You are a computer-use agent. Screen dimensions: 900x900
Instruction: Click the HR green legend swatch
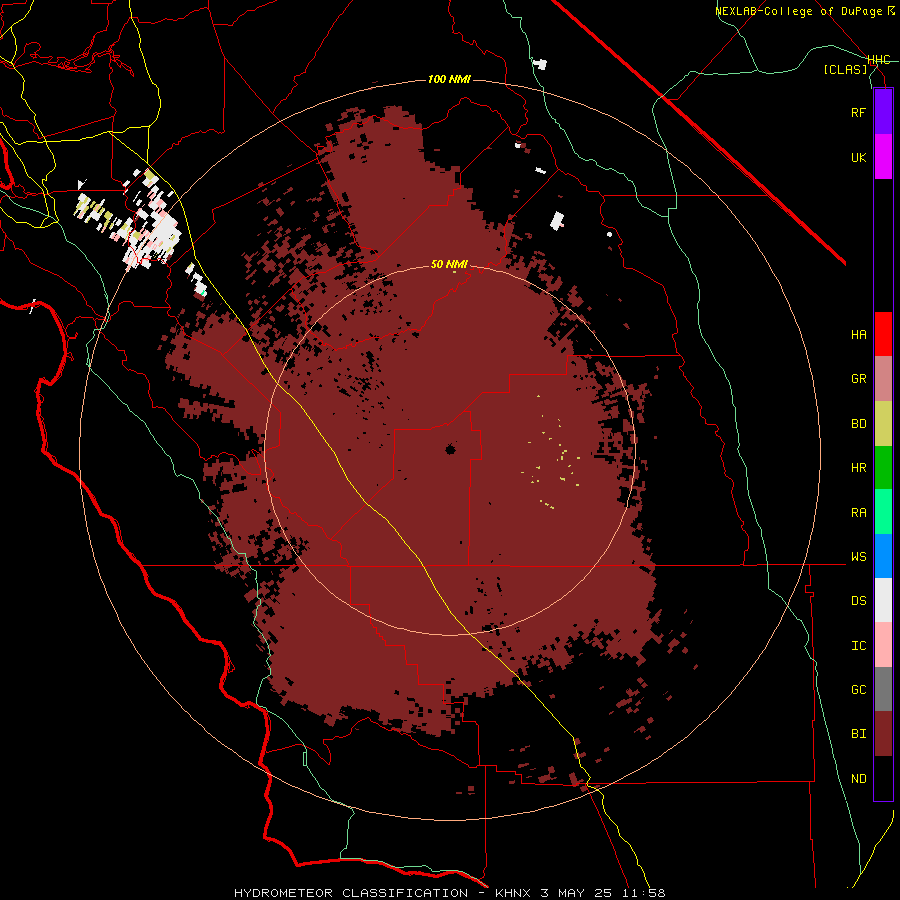pyautogui.click(x=883, y=468)
